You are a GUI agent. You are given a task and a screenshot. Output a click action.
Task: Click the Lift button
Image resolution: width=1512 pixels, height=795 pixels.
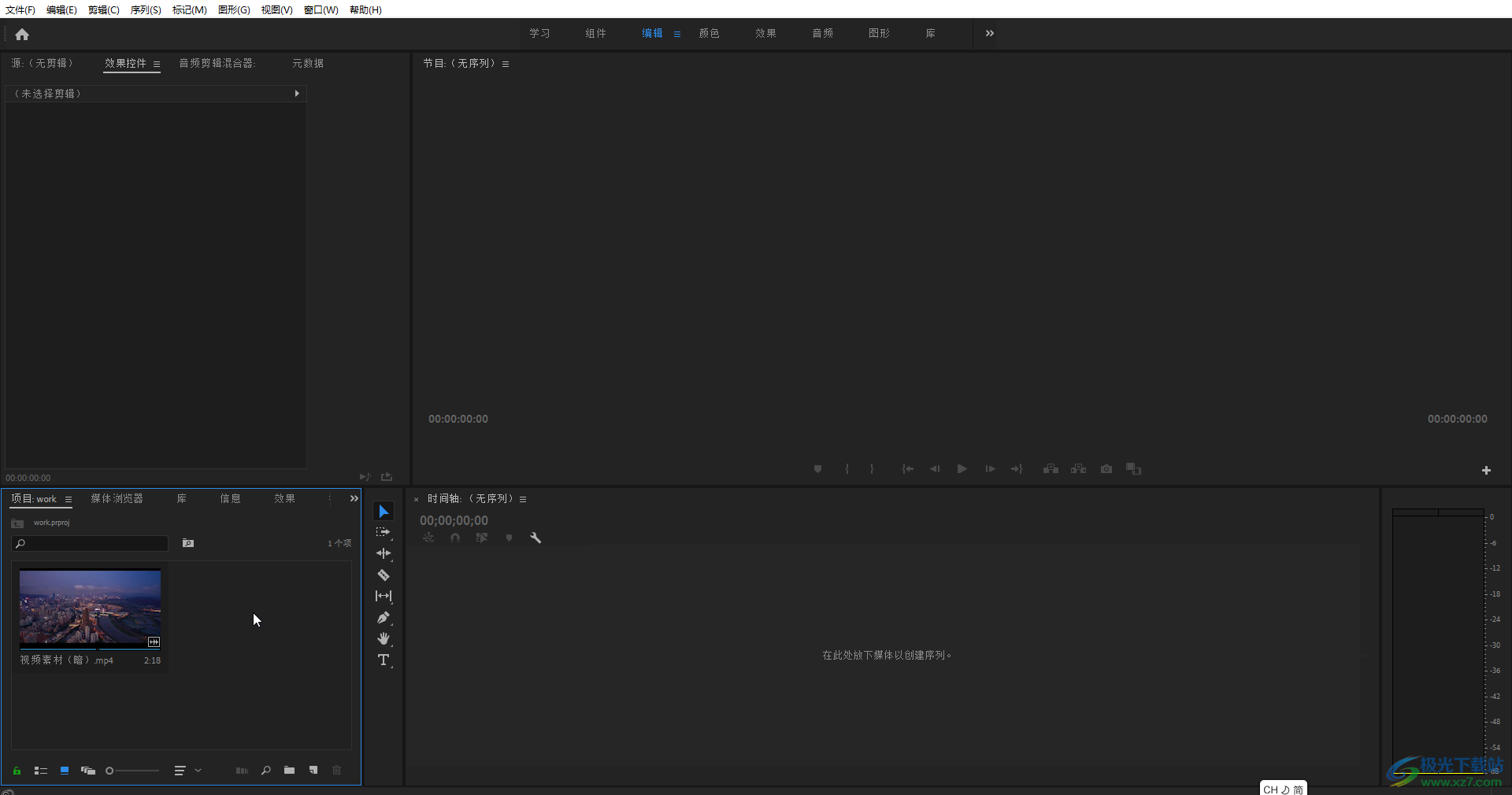tap(1051, 469)
